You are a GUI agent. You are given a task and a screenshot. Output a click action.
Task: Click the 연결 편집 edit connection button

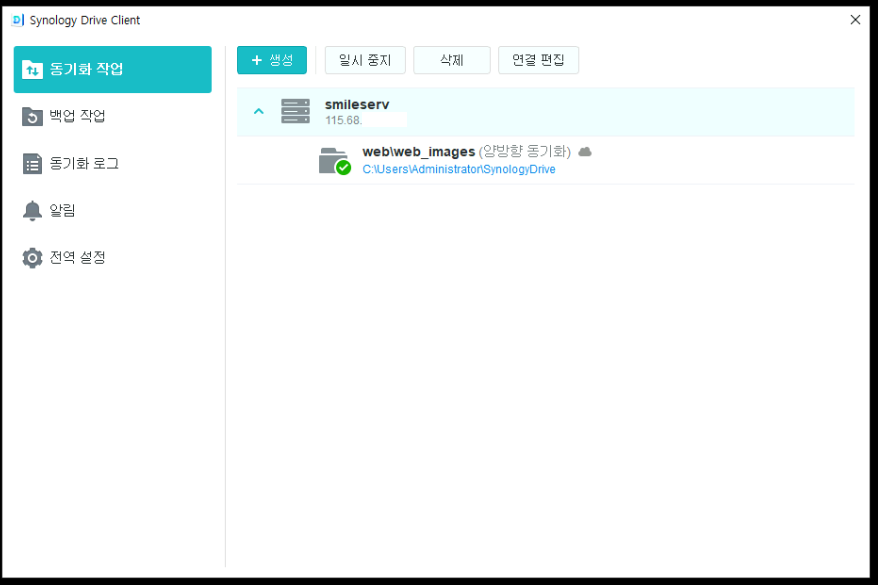pos(538,60)
